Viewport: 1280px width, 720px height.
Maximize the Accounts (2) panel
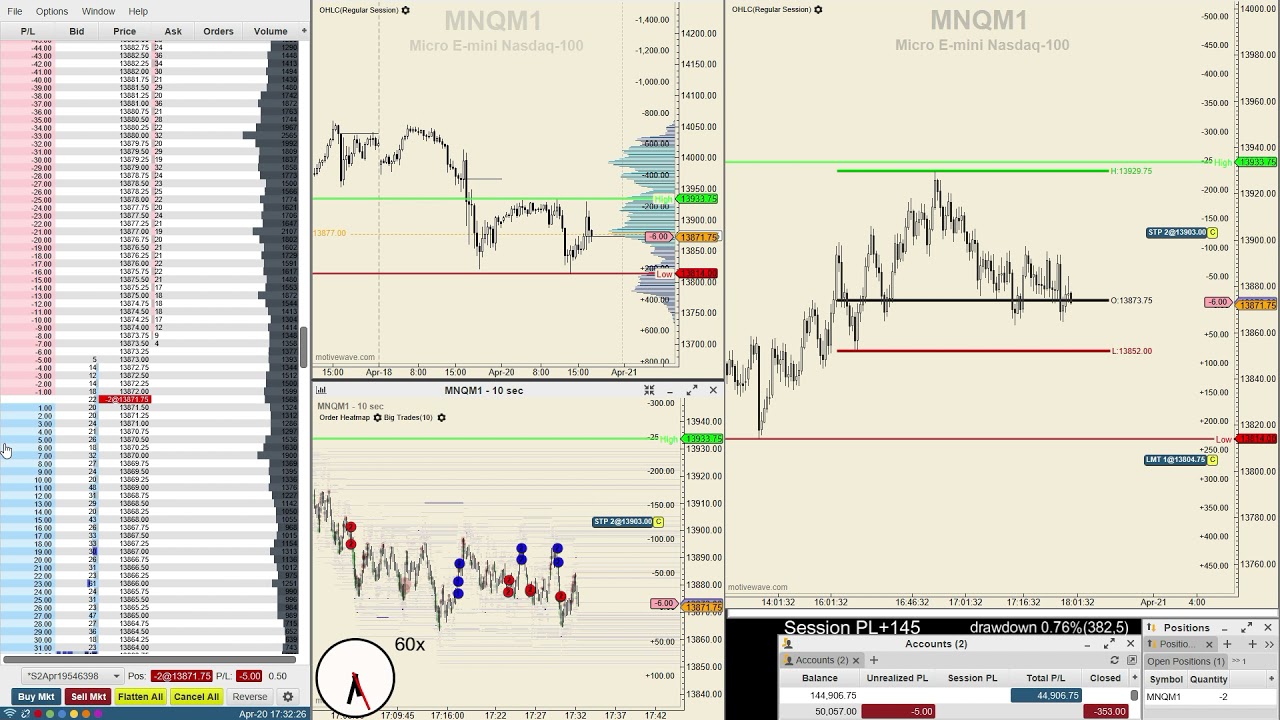pyautogui.click(x=1108, y=644)
